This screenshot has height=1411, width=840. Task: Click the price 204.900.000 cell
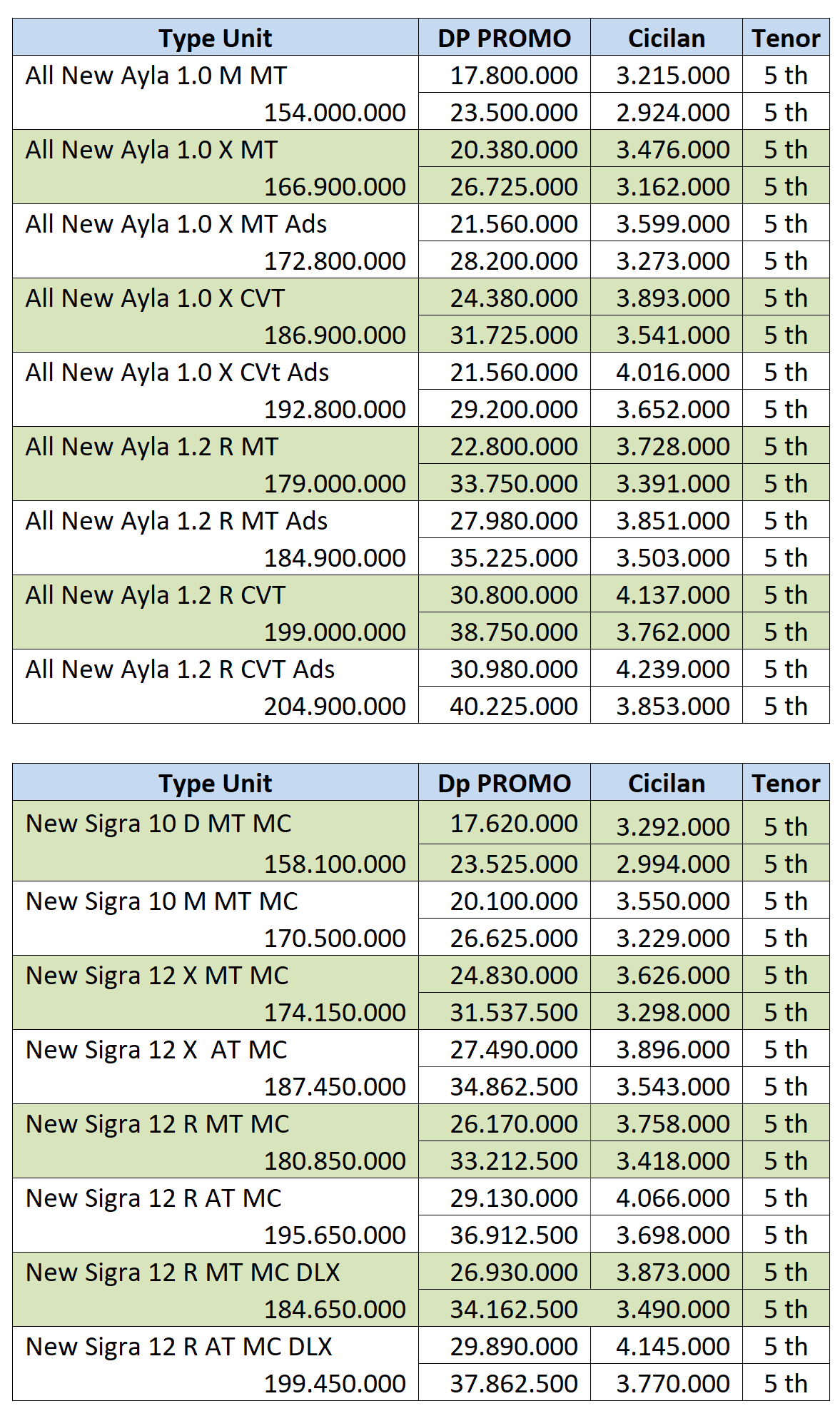pos(335,706)
